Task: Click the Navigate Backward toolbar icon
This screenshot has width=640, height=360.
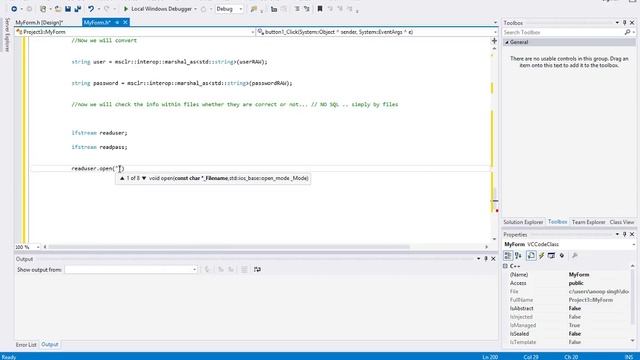Action: [x=14, y=9]
